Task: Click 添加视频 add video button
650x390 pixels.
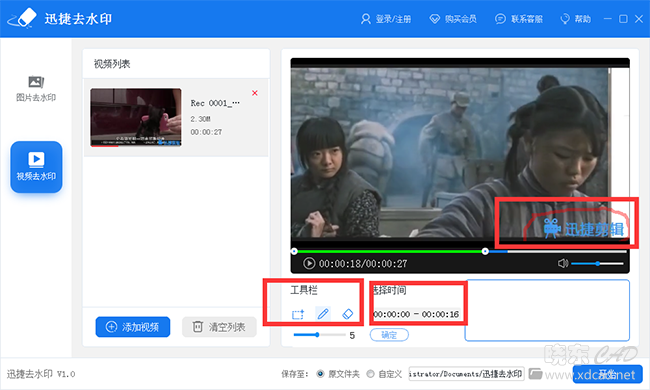Action: (133, 327)
